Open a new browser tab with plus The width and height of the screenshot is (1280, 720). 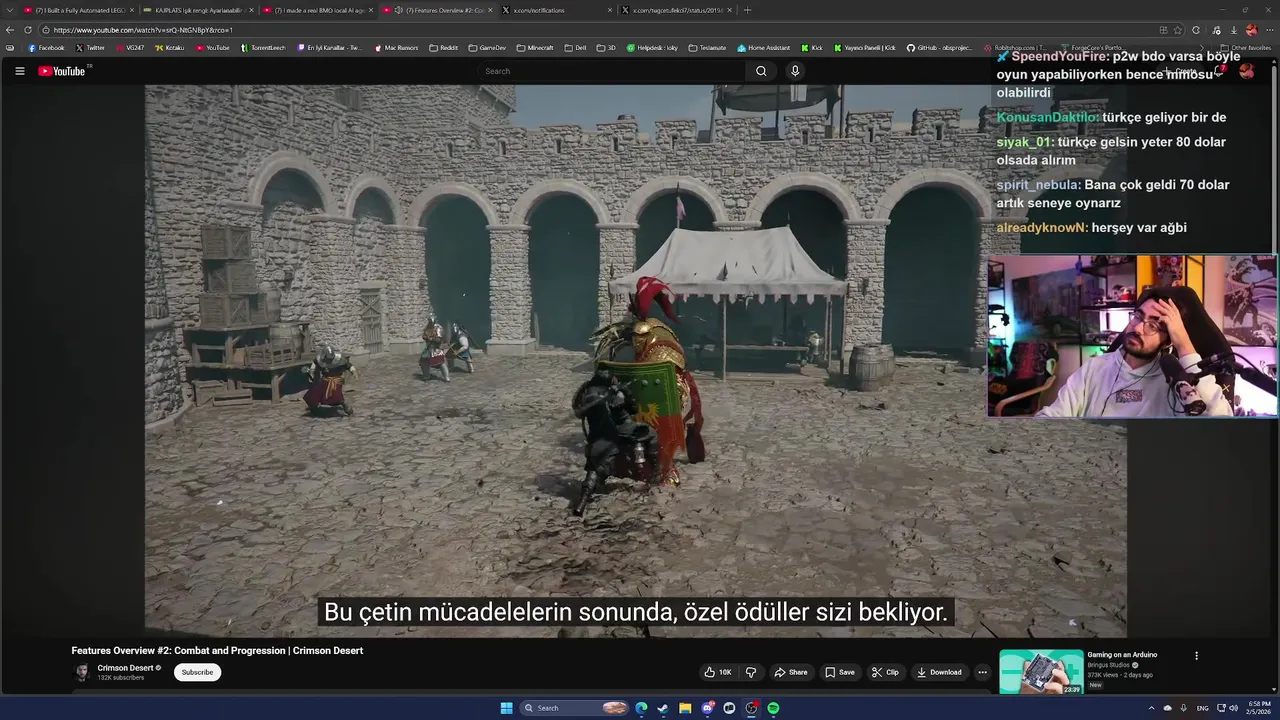coord(747,10)
